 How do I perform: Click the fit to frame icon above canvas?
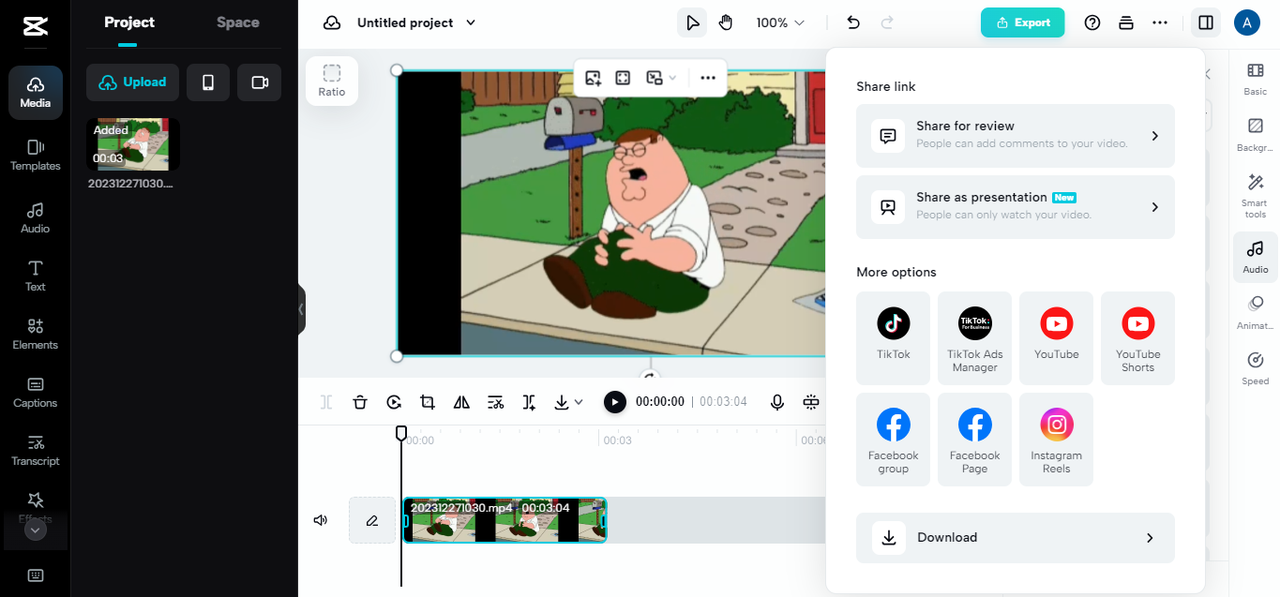(623, 77)
